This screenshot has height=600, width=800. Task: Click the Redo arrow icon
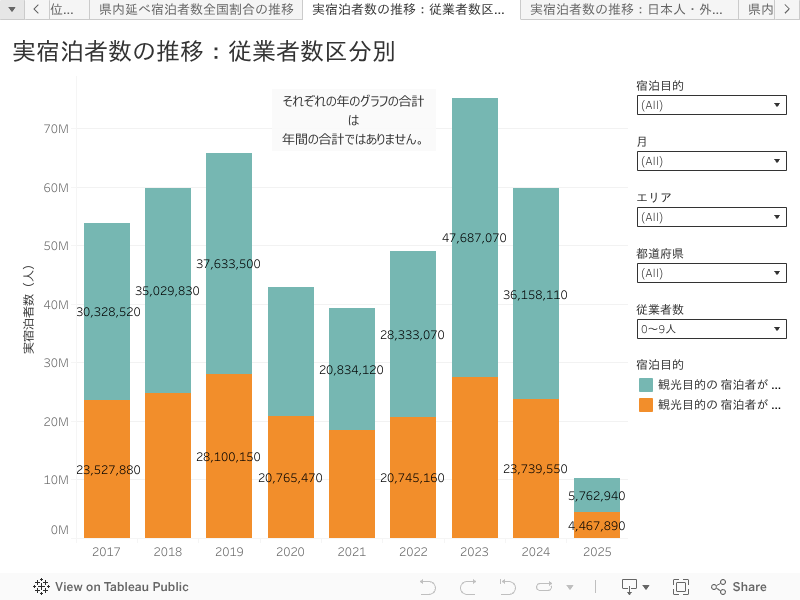467,587
